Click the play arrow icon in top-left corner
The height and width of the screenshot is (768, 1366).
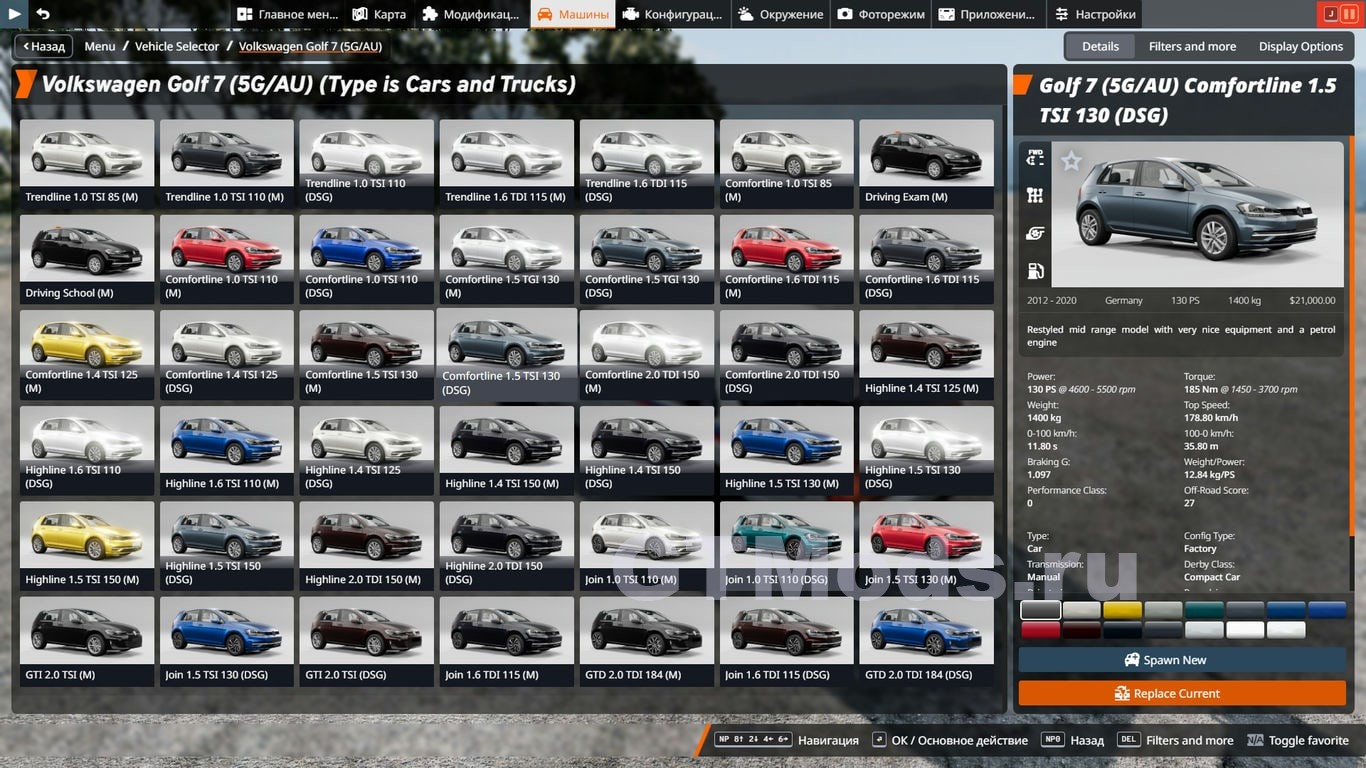pos(15,14)
